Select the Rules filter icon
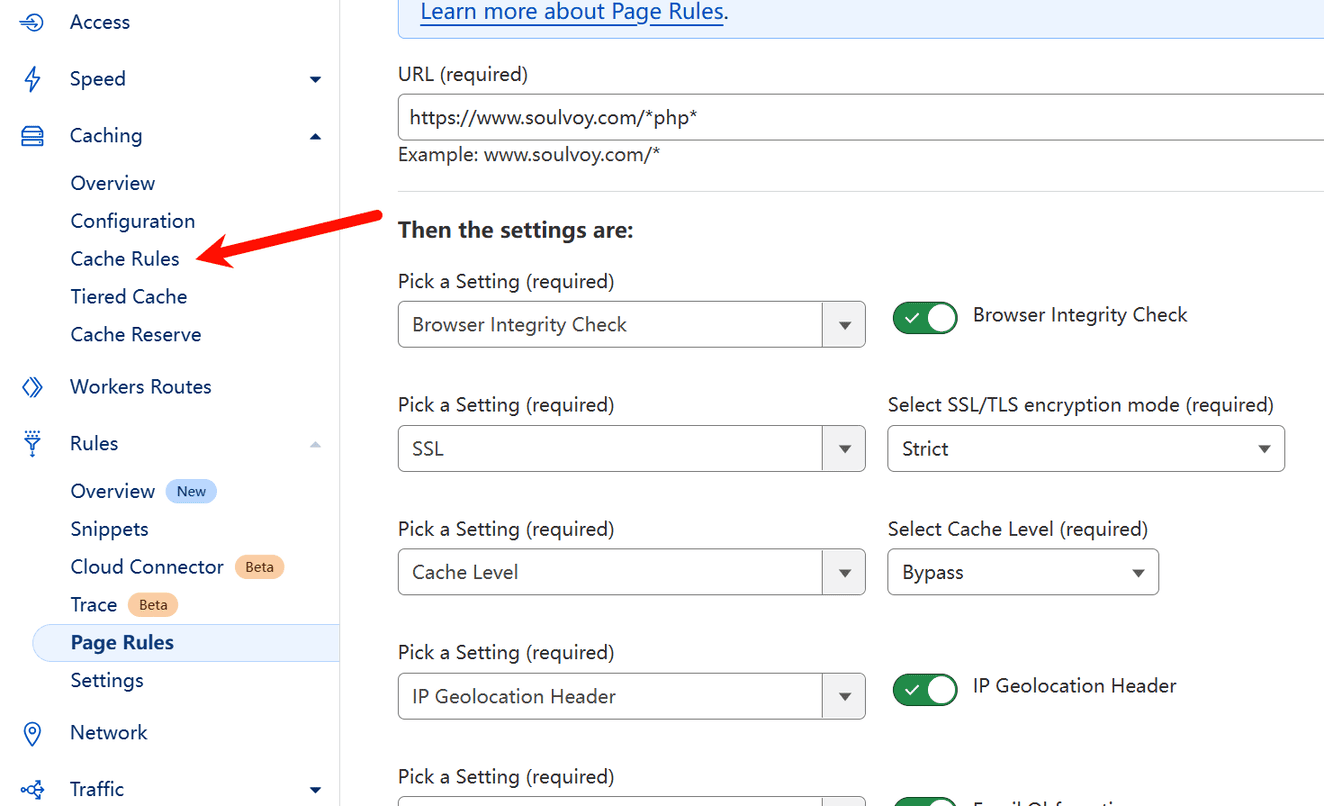The image size is (1324, 806). pyautogui.click(x=31, y=443)
